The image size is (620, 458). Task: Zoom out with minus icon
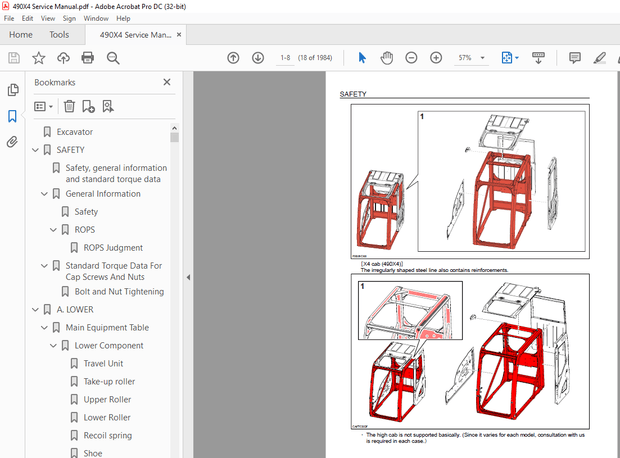click(411, 58)
